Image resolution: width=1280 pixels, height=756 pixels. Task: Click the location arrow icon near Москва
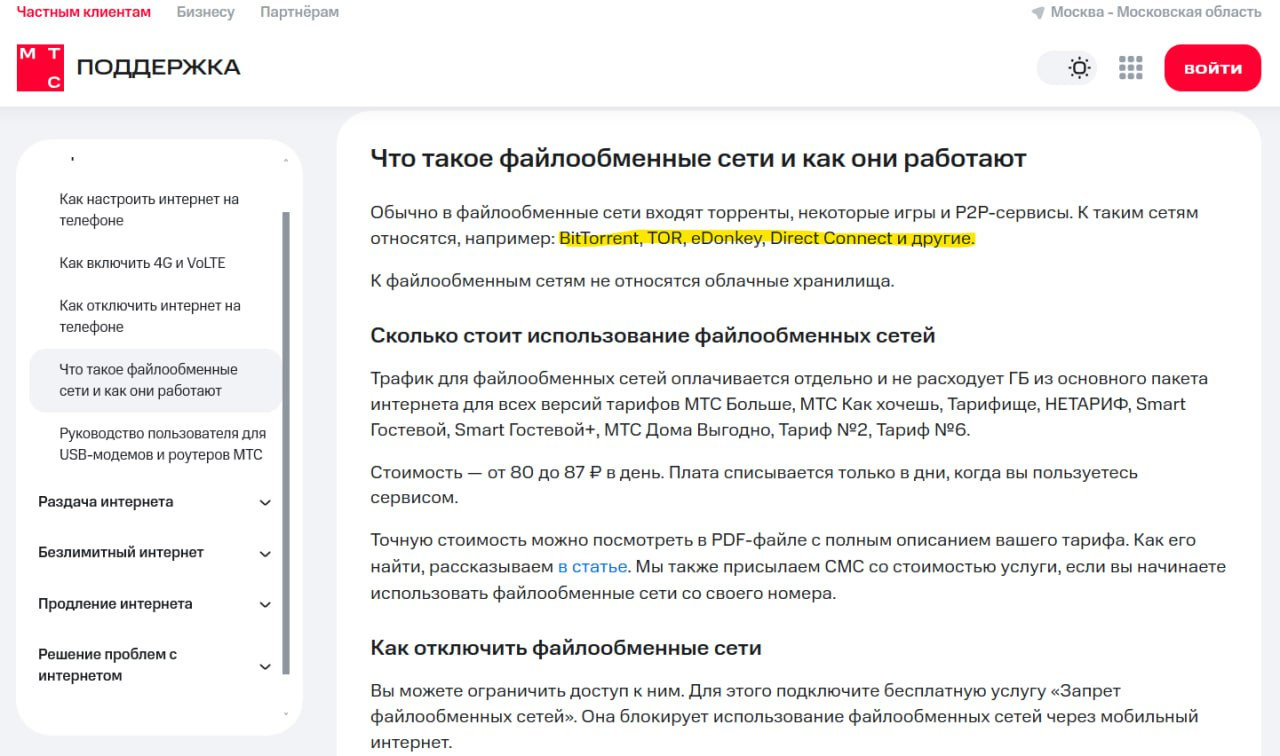(1038, 12)
